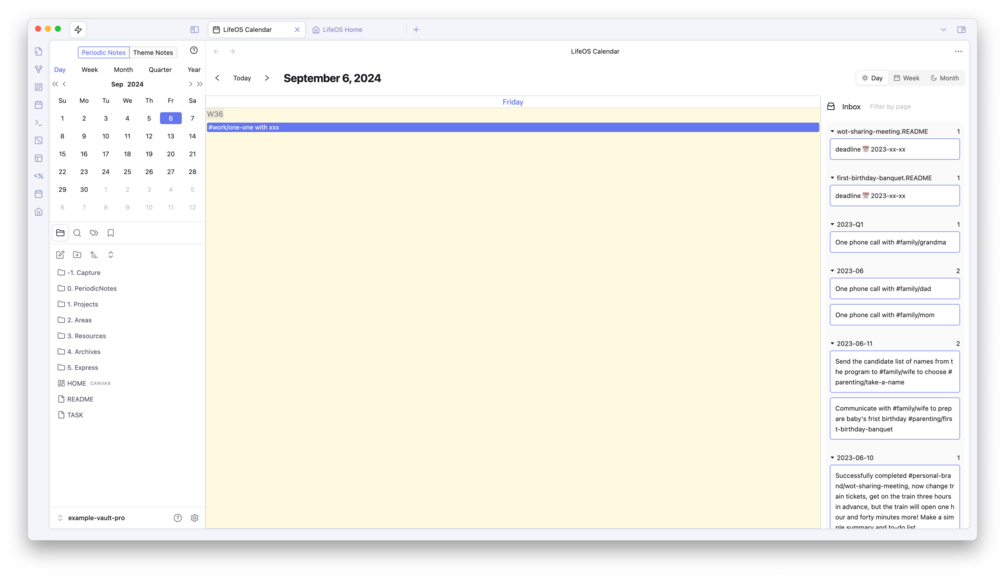Viewport: 1005px width, 577px height.
Task: Open command palette terminal icon
Action: click(x=38, y=122)
